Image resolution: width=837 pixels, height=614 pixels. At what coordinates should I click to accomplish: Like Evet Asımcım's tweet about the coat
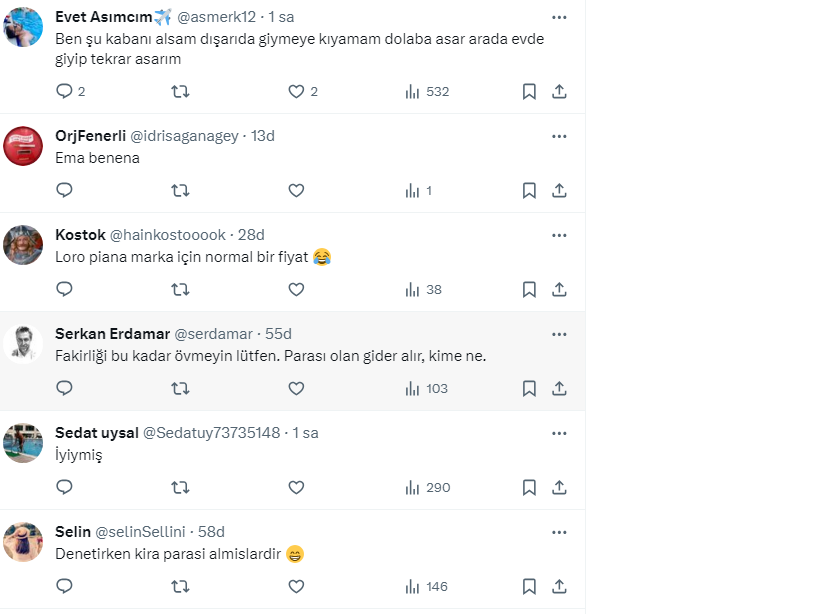click(296, 91)
